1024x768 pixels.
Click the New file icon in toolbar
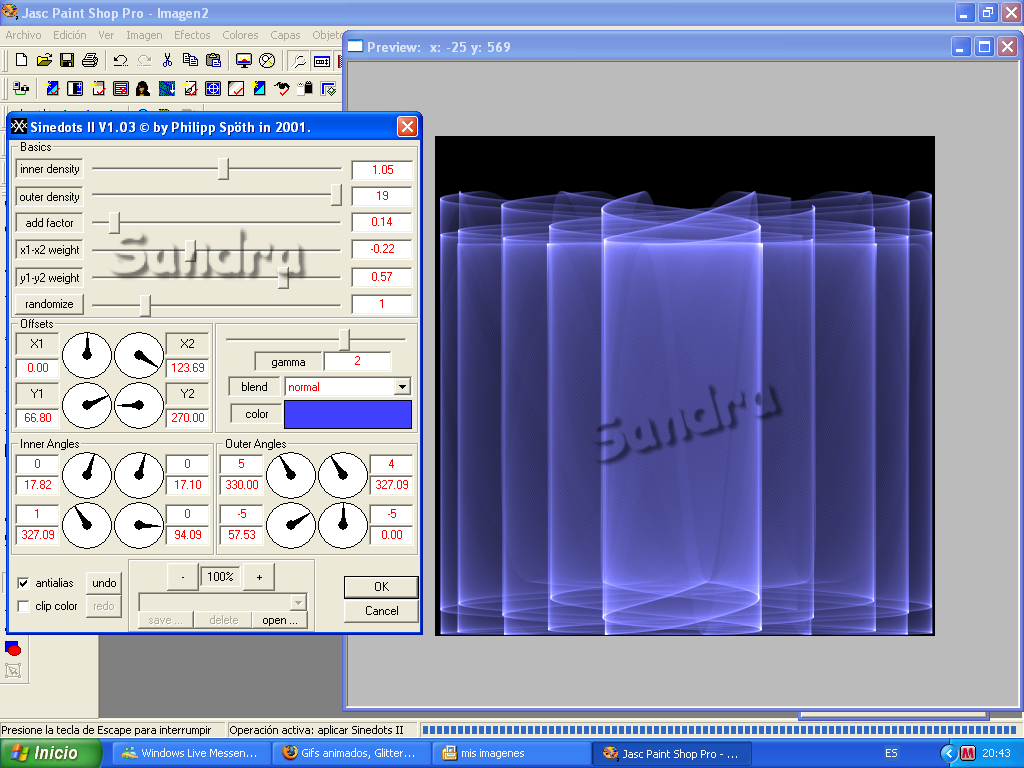(21, 61)
